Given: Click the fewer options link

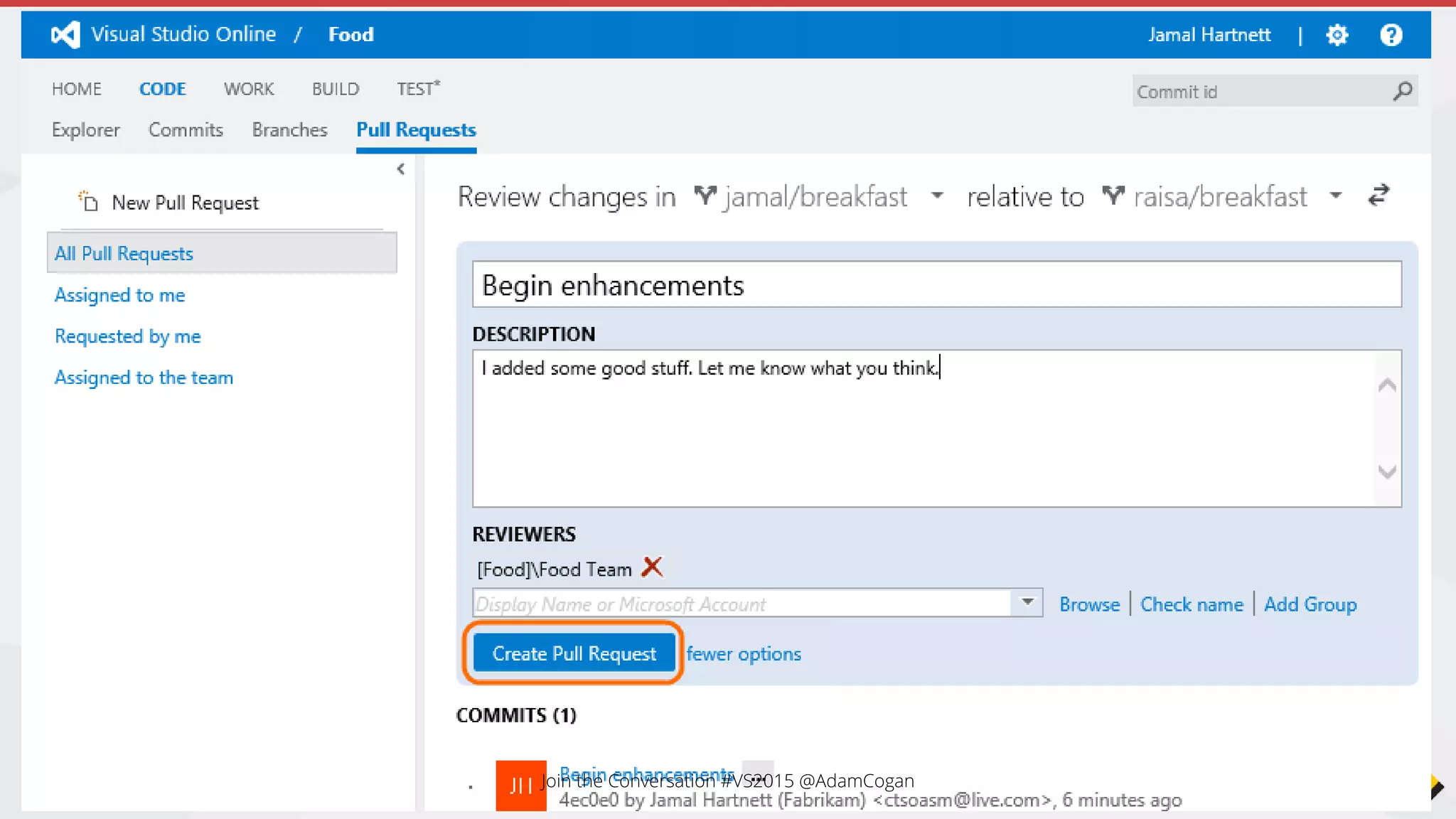Looking at the screenshot, I should pos(744,653).
